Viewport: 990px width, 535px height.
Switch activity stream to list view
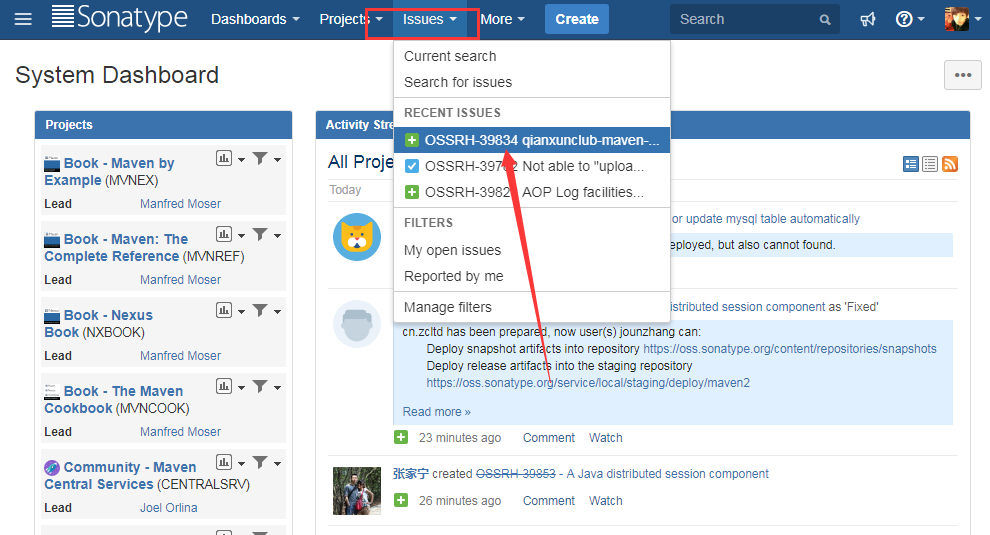point(930,164)
